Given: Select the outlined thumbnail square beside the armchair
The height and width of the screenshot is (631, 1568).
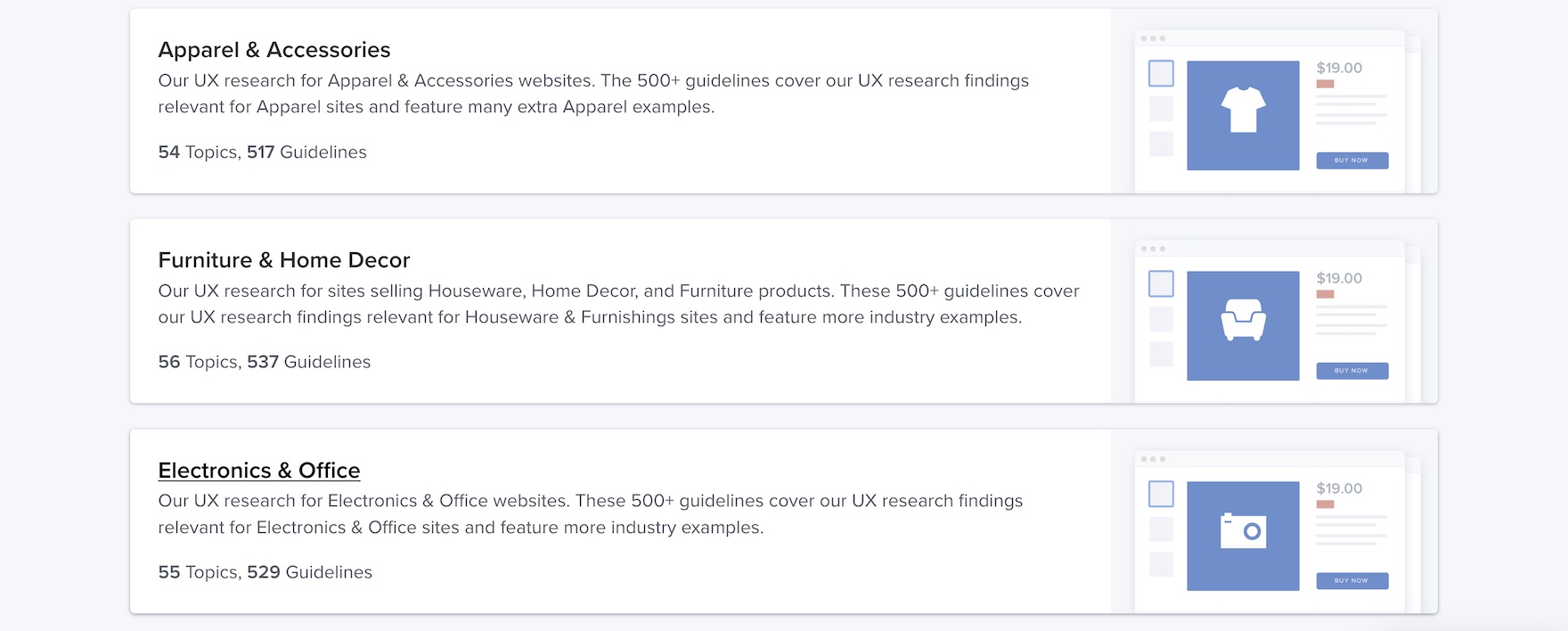Looking at the screenshot, I should pyautogui.click(x=1161, y=283).
